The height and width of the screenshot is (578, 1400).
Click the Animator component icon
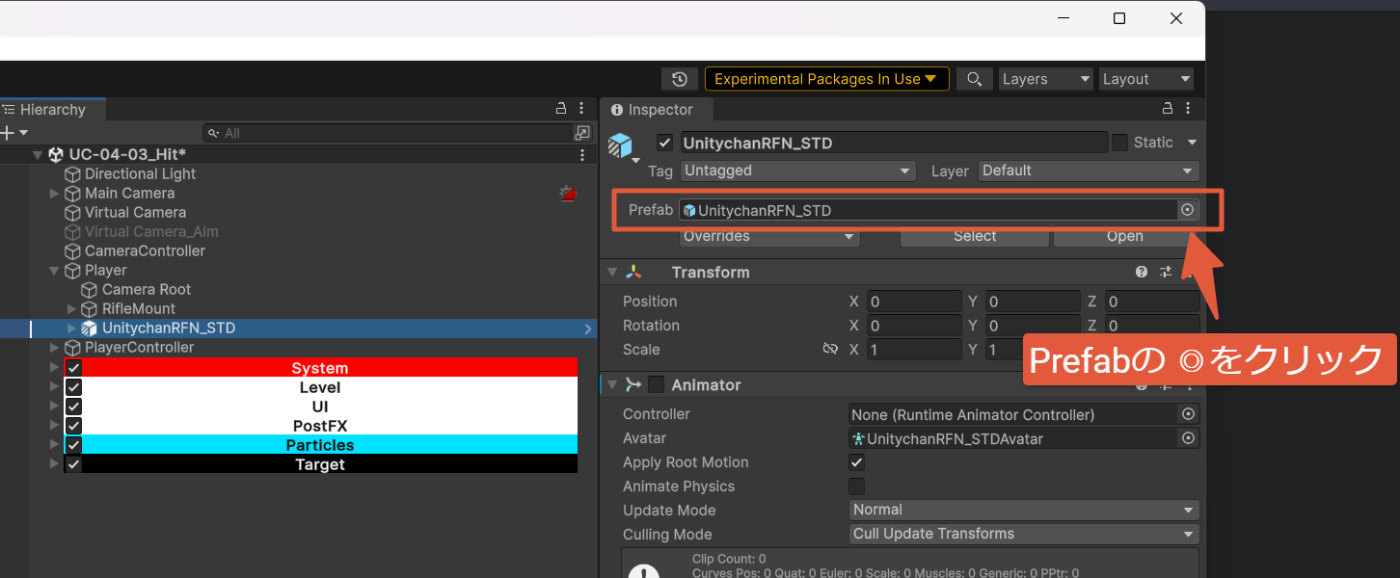point(633,385)
